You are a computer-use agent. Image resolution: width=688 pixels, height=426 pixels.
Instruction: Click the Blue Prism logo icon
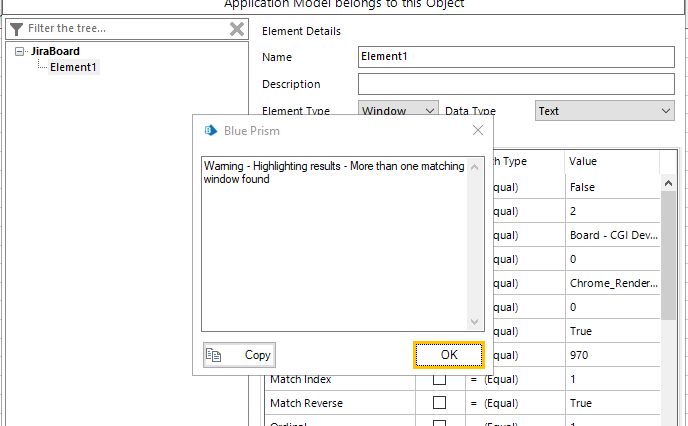(211, 130)
